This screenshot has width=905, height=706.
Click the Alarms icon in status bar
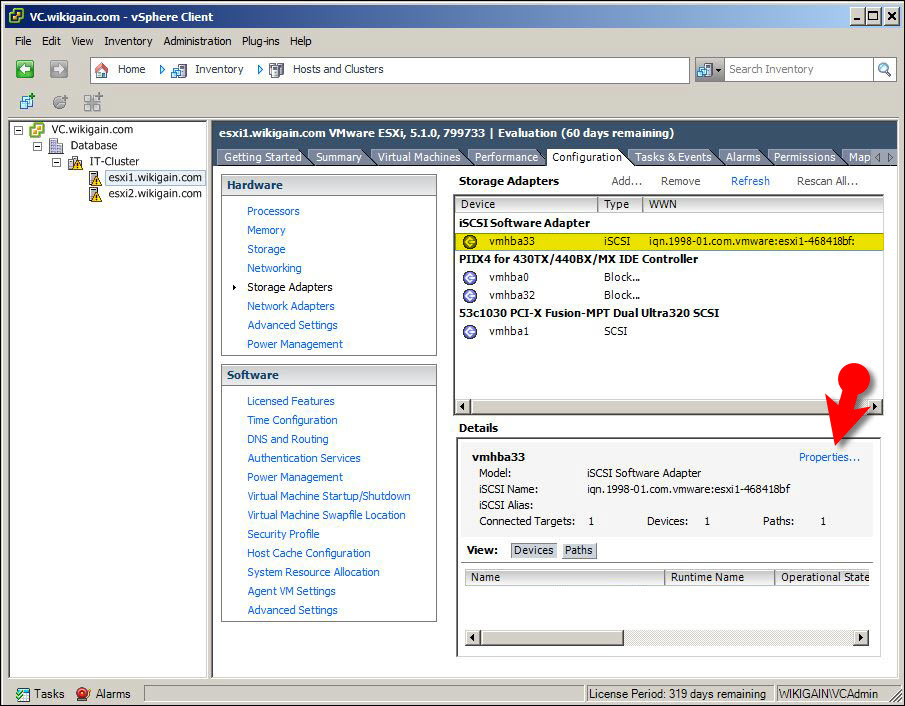(83, 694)
